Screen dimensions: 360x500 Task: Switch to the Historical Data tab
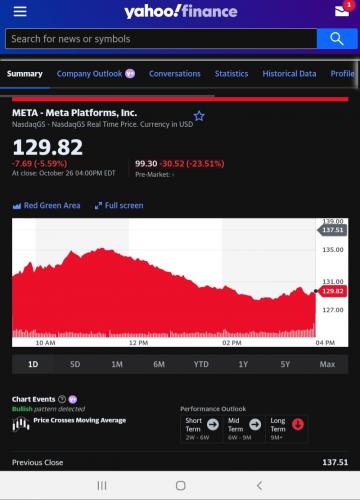(289, 74)
